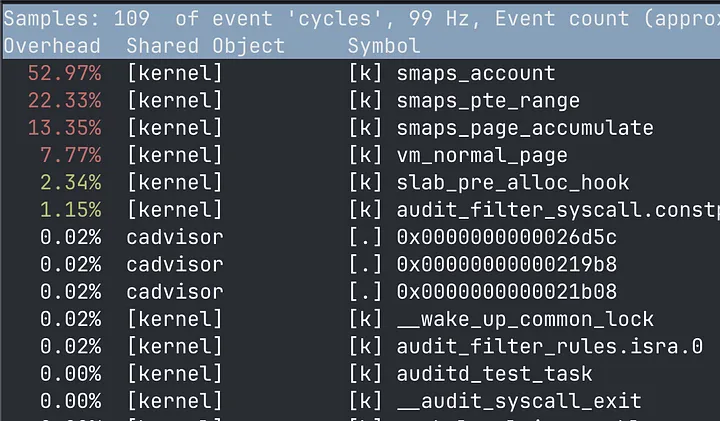Viewport: 720px width, 421px height.
Task: Select the vm_normal_page row
Action: coord(361,155)
